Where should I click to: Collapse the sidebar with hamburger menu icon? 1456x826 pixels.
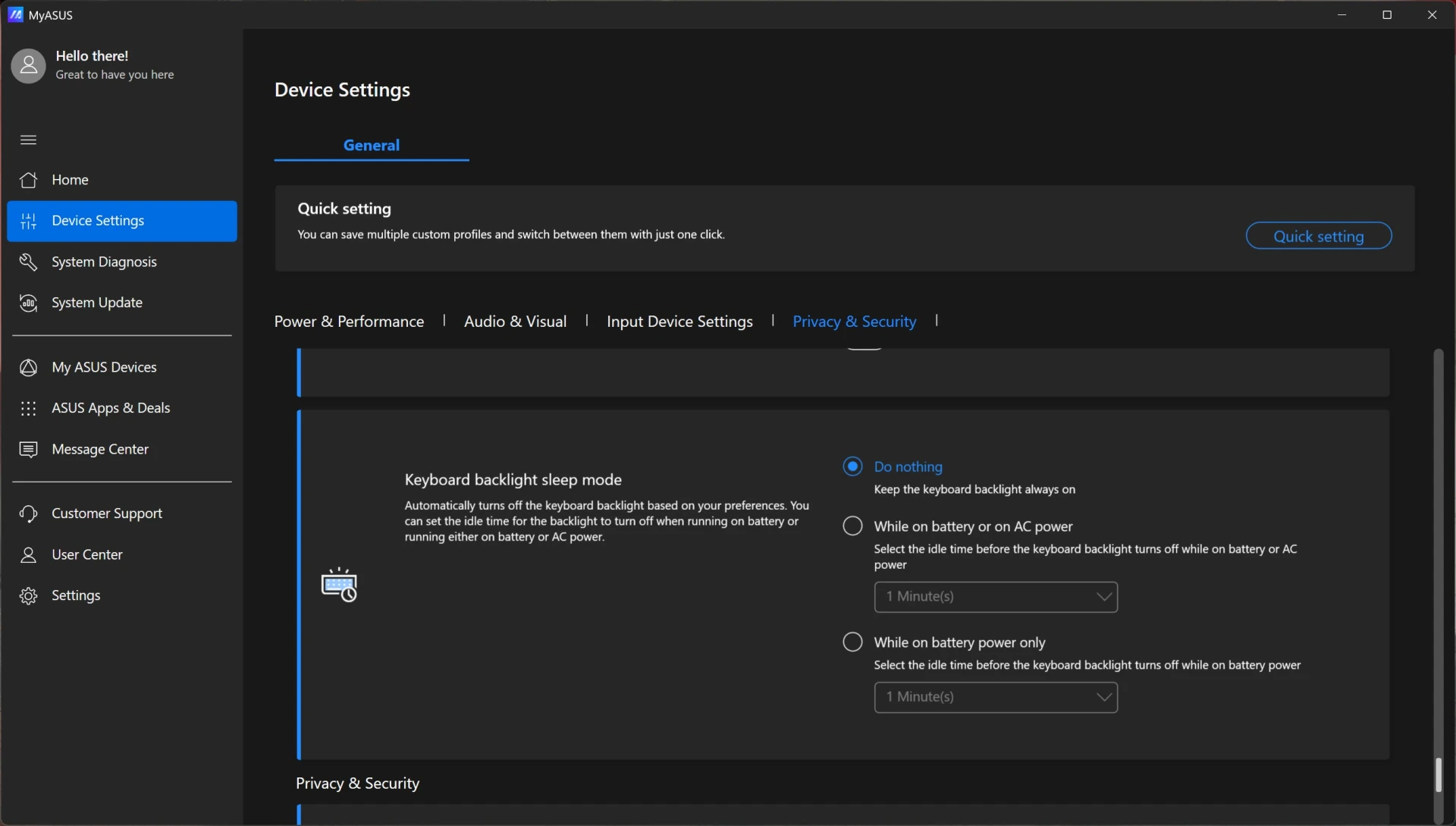[28, 140]
